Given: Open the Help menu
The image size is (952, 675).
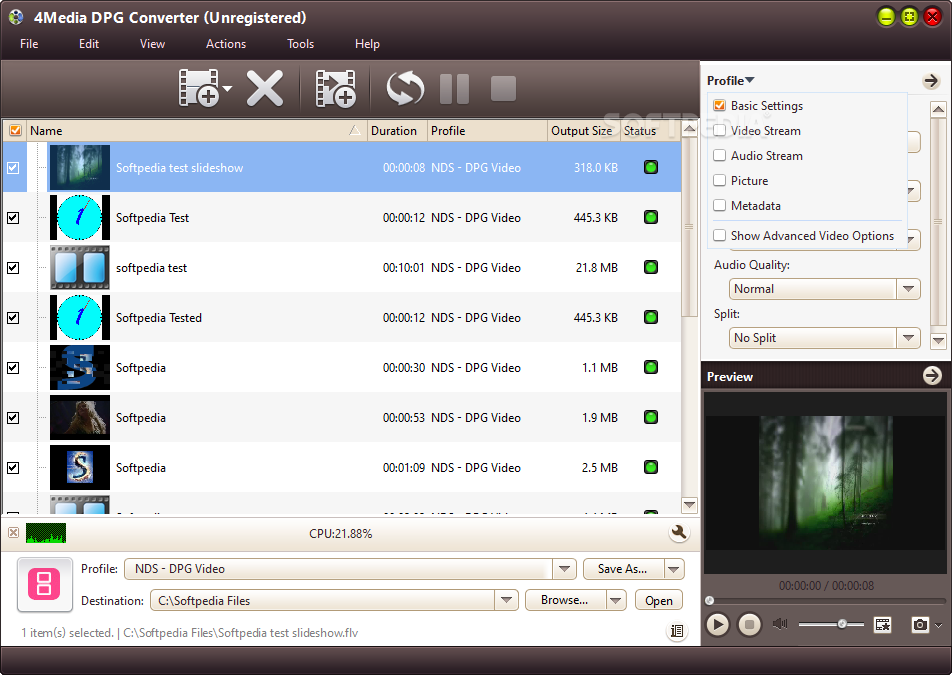Looking at the screenshot, I should [x=367, y=44].
